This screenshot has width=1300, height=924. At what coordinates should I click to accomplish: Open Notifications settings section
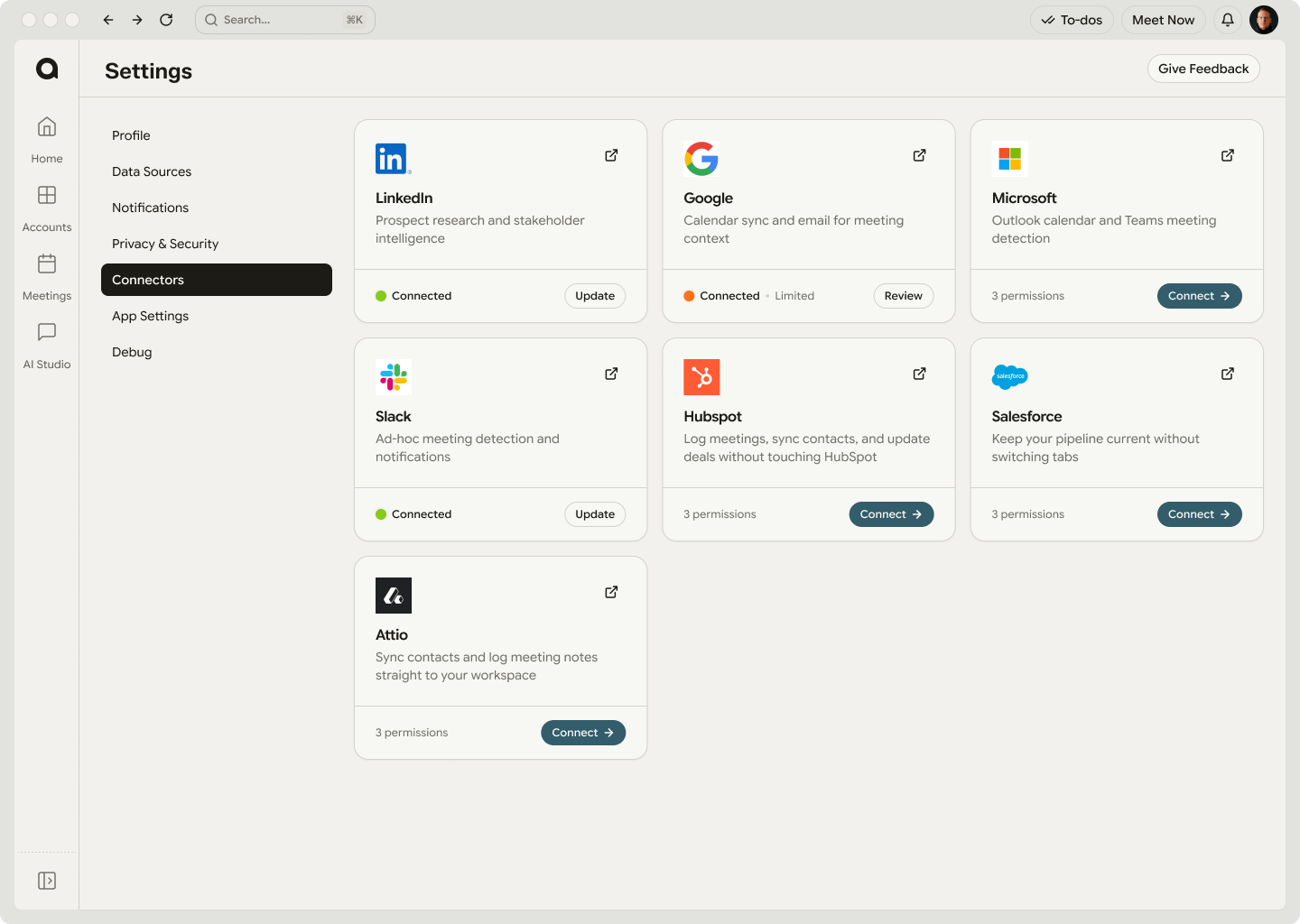[217, 208]
